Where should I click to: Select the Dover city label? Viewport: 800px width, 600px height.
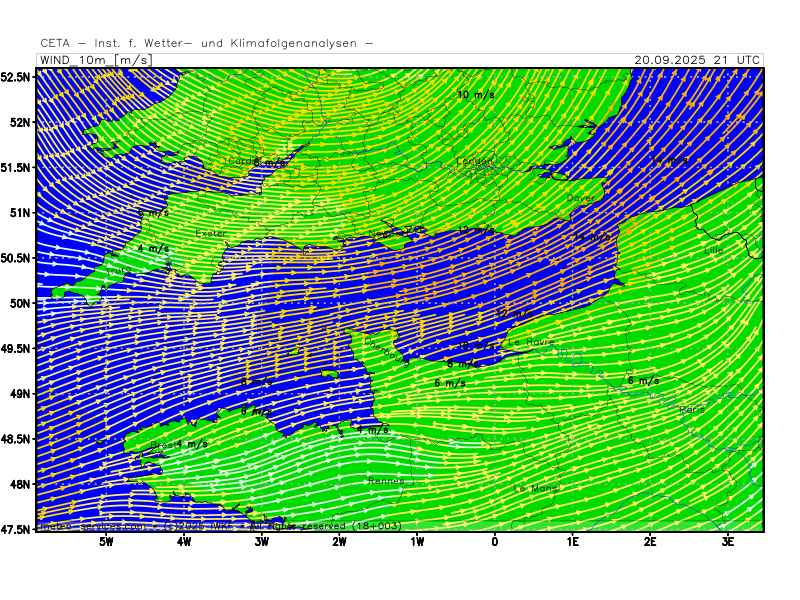(581, 198)
